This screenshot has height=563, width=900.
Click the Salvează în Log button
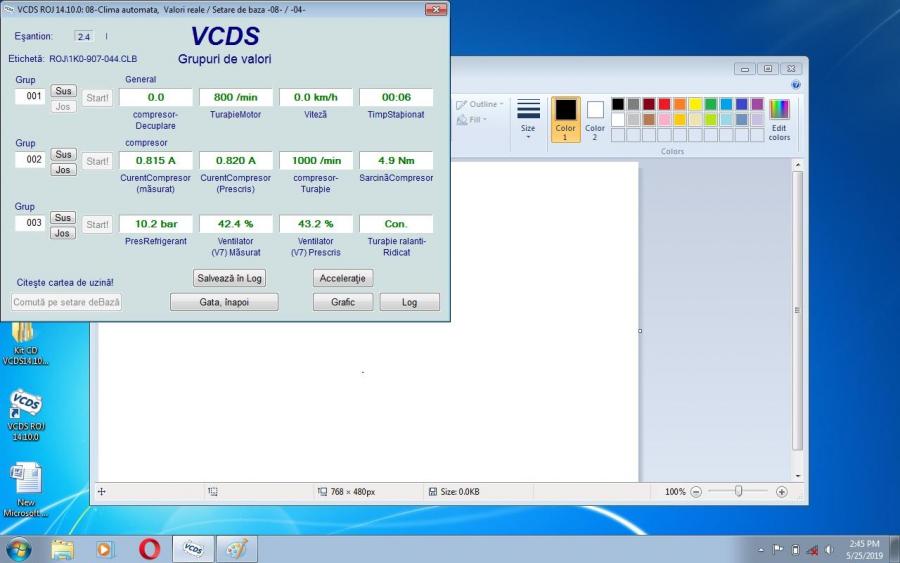click(230, 278)
